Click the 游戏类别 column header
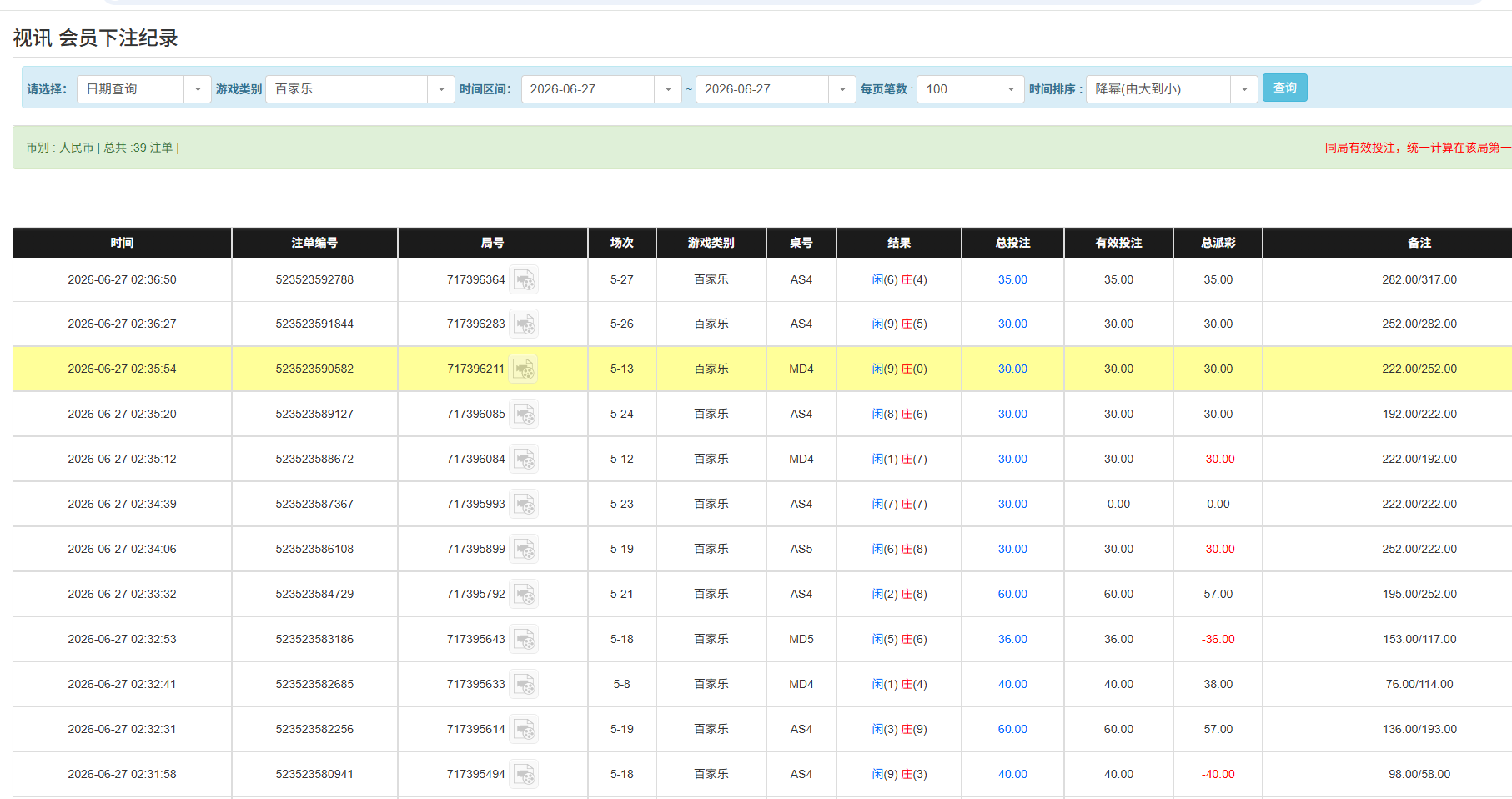 coord(711,243)
